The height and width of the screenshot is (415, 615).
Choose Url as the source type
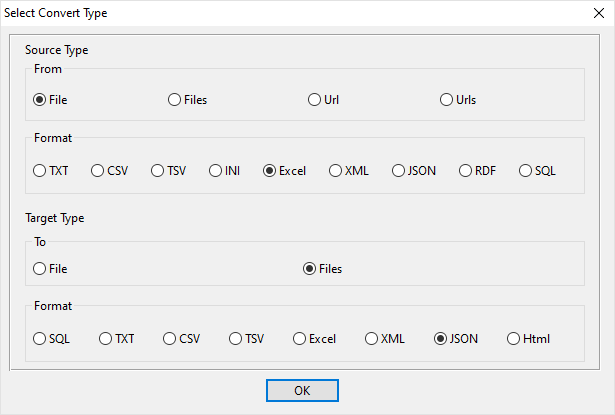315,100
